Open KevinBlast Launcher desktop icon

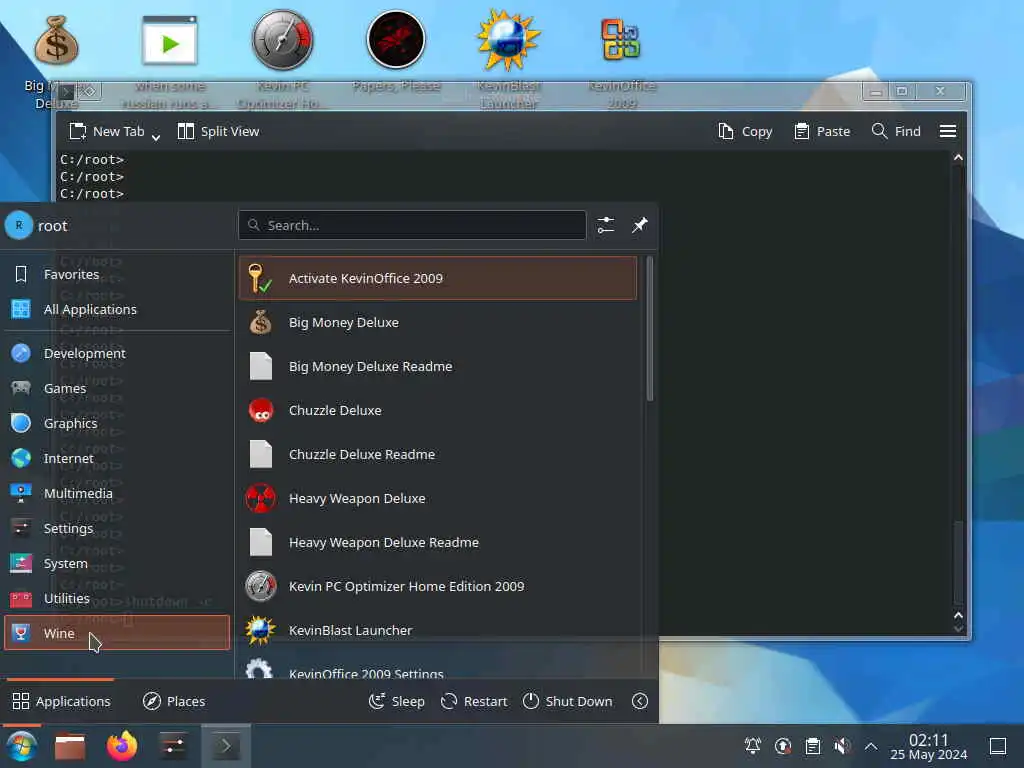click(x=508, y=40)
